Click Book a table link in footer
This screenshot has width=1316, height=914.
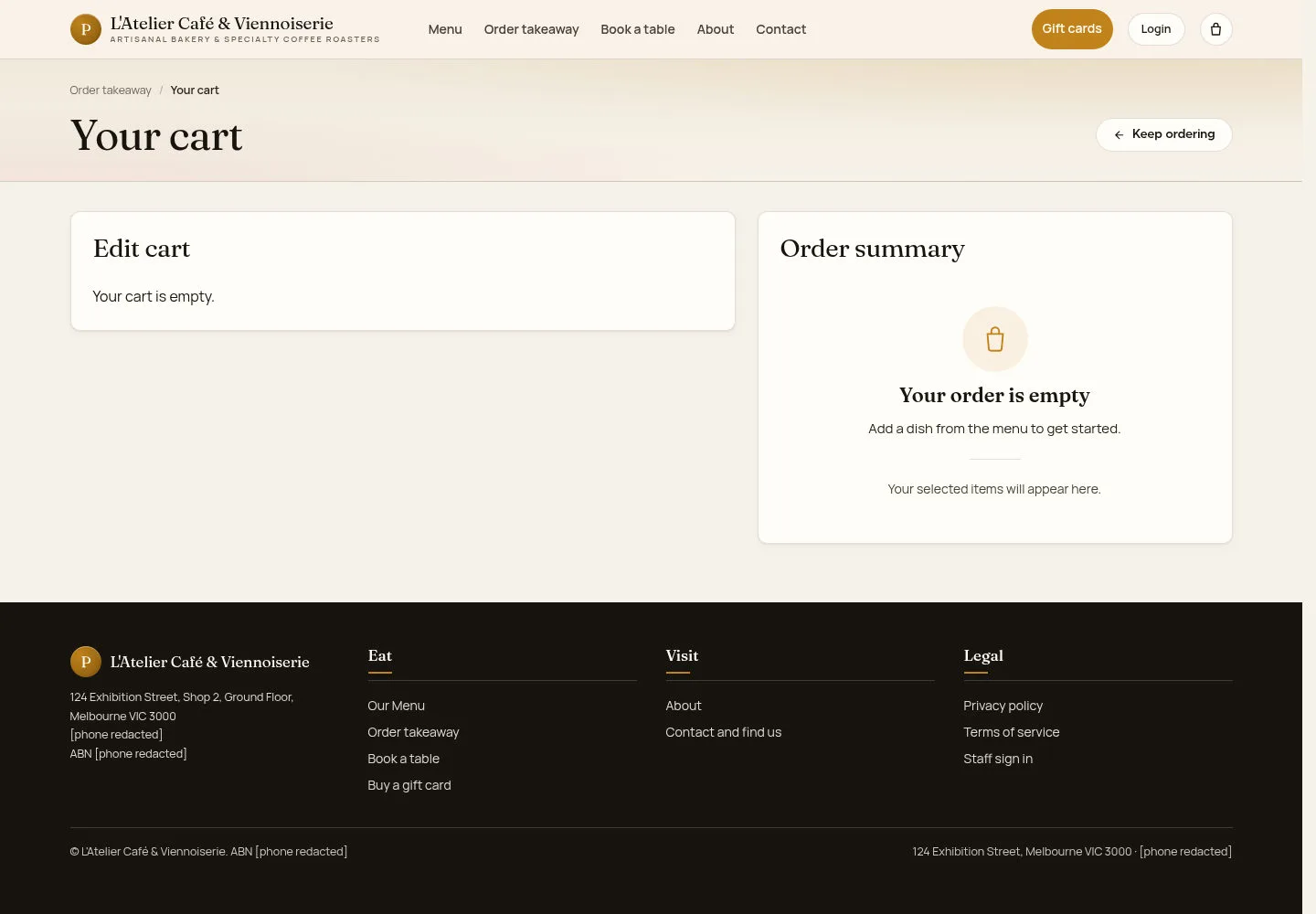pos(403,759)
